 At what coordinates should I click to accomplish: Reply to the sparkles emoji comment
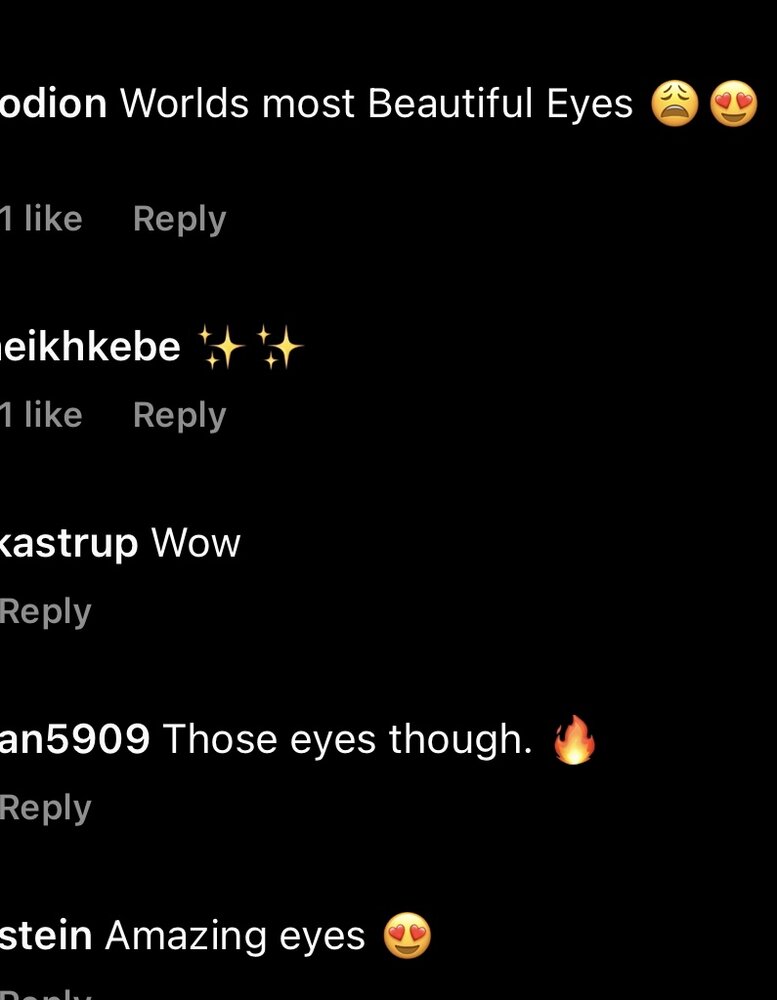[179, 415]
